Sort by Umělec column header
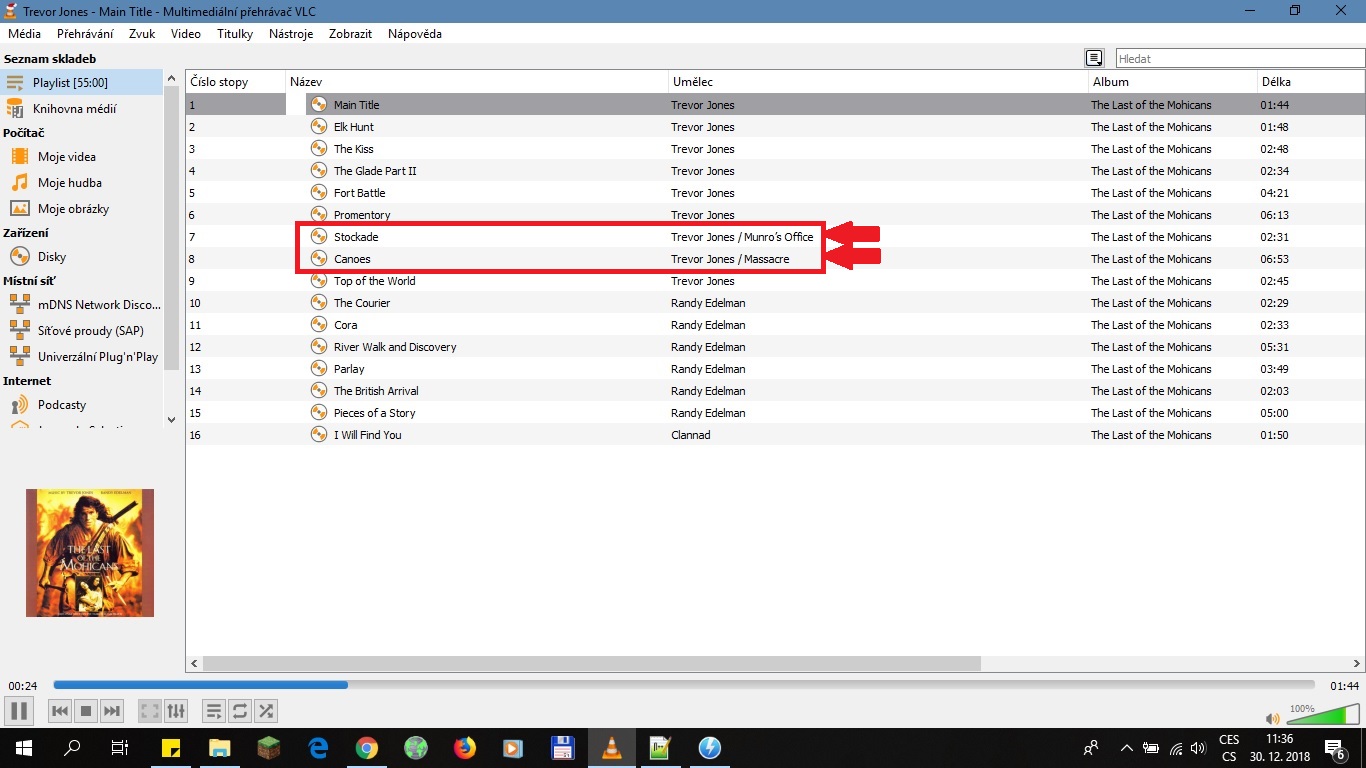Image resolution: width=1366 pixels, height=768 pixels. 878,82
